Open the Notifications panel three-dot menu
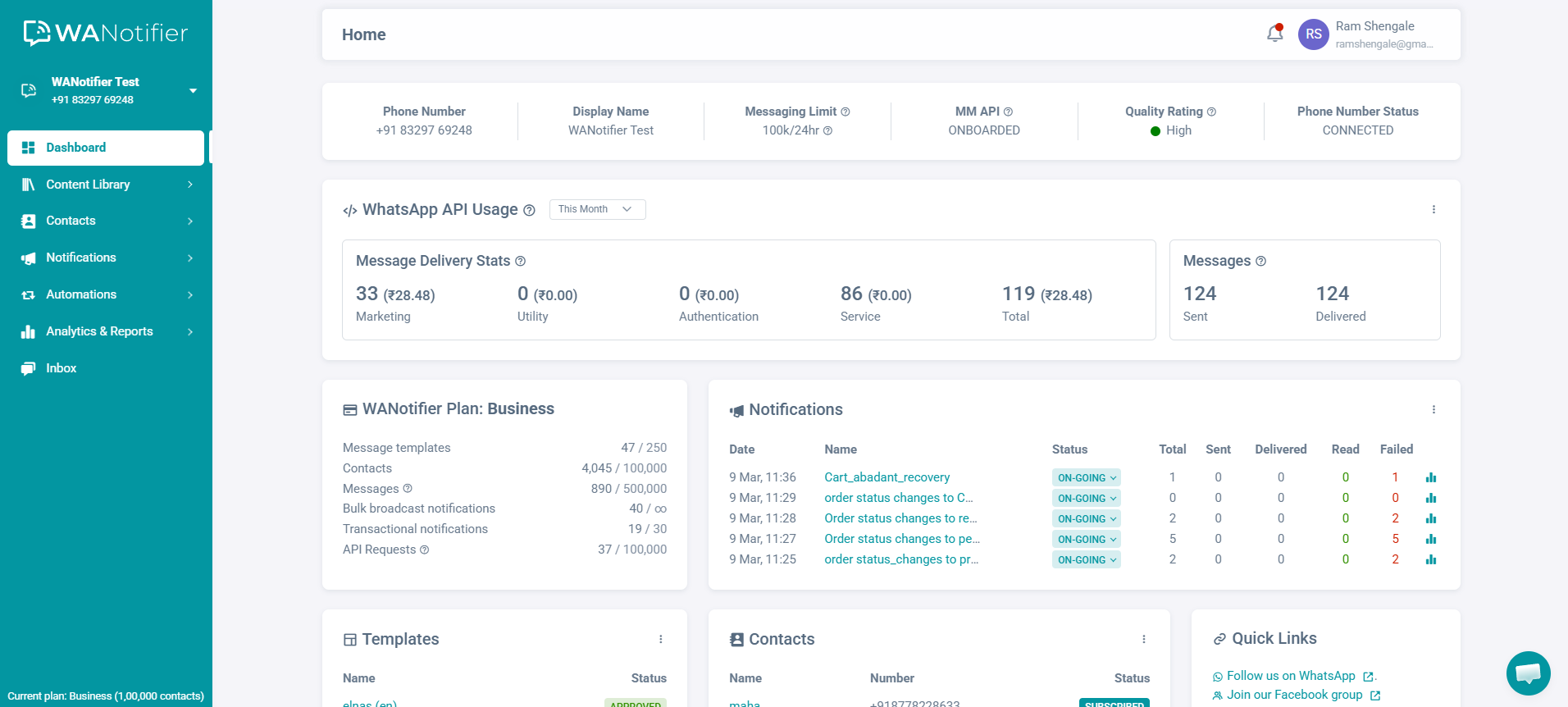The width and height of the screenshot is (1568, 707). click(1434, 410)
